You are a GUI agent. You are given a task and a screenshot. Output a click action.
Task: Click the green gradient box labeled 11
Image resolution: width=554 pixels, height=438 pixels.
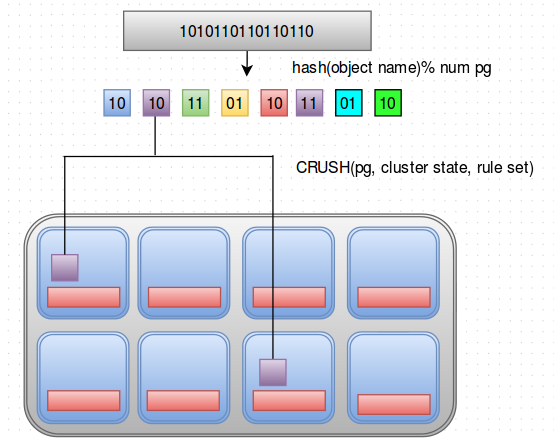(195, 103)
